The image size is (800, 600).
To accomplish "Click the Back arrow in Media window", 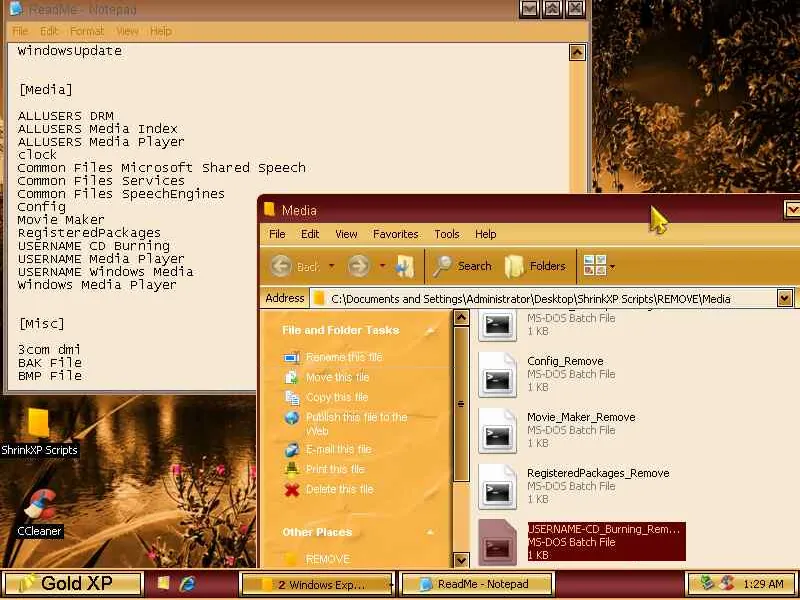I will (x=281, y=266).
